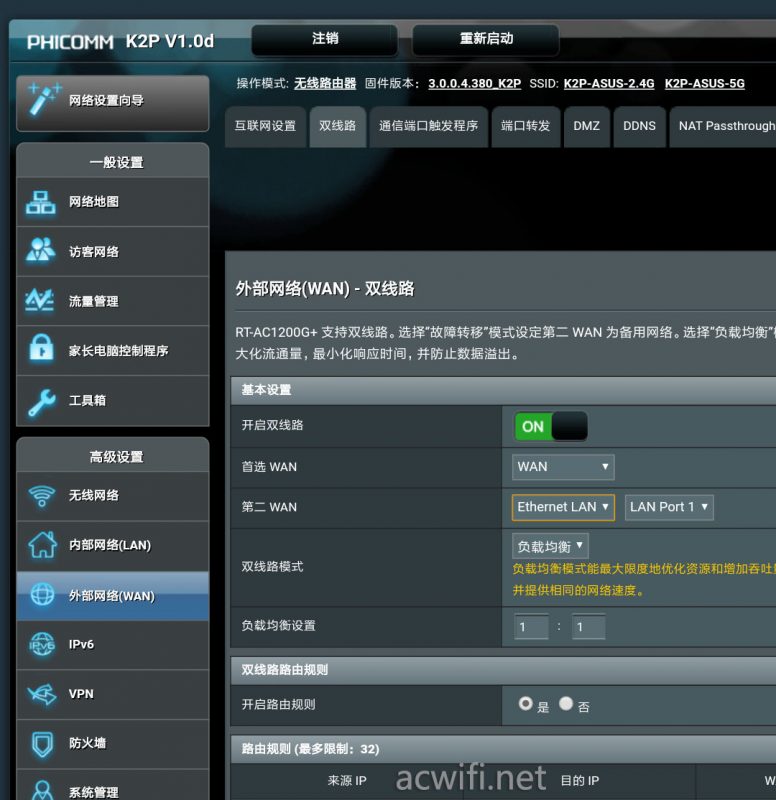Open the 访客网络 menu item
Screen dimensions: 776x800
tap(113, 252)
